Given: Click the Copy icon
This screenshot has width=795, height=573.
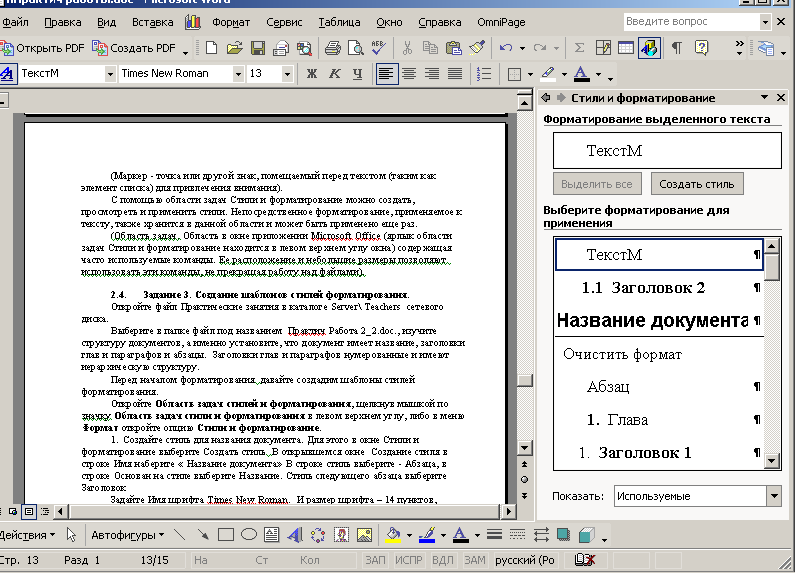Looking at the screenshot, I should 430,48.
